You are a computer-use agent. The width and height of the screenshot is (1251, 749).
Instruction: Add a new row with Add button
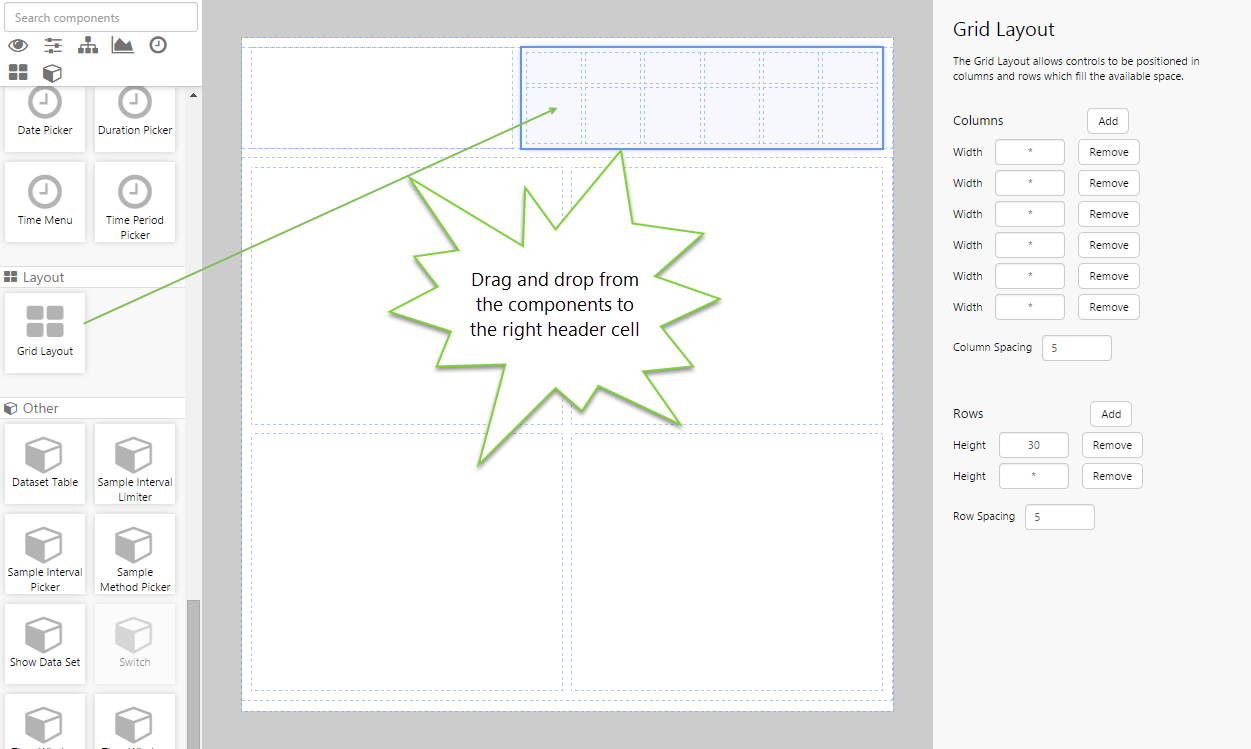[x=1111, y=414]
